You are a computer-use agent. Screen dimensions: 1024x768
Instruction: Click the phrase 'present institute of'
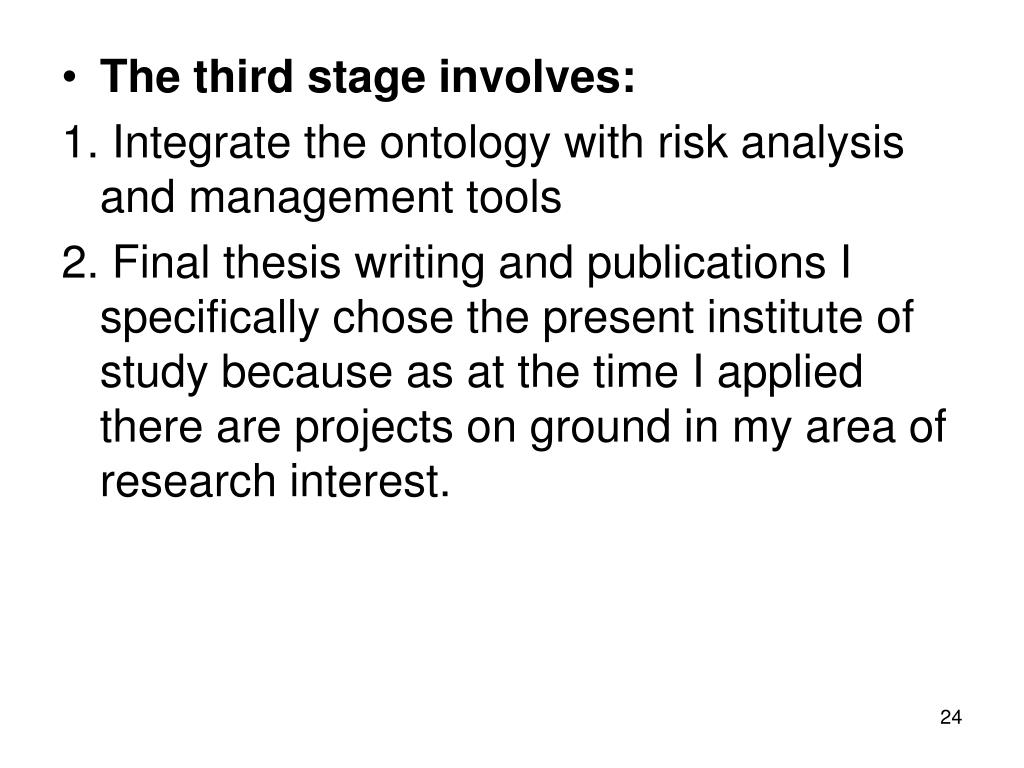click(x=728, y=319)
